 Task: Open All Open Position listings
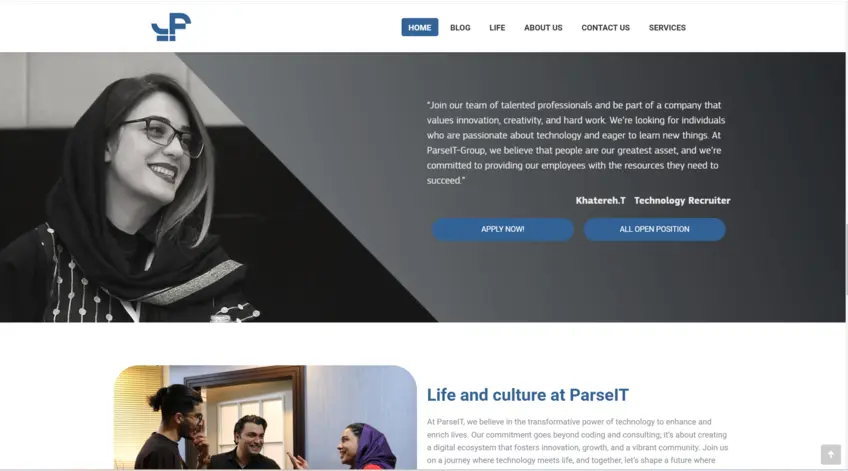point(654,229)
